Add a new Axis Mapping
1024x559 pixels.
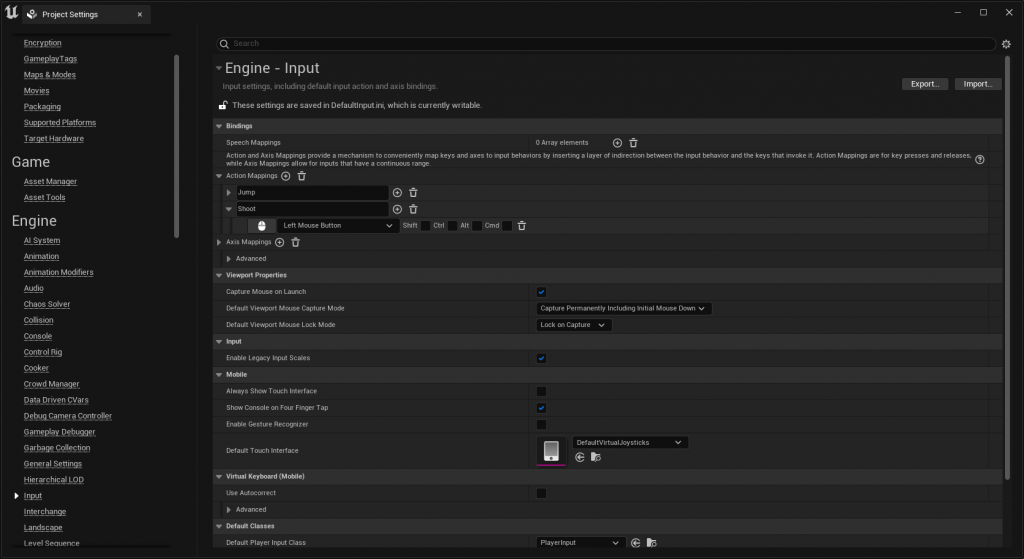[x=280, y=242]
